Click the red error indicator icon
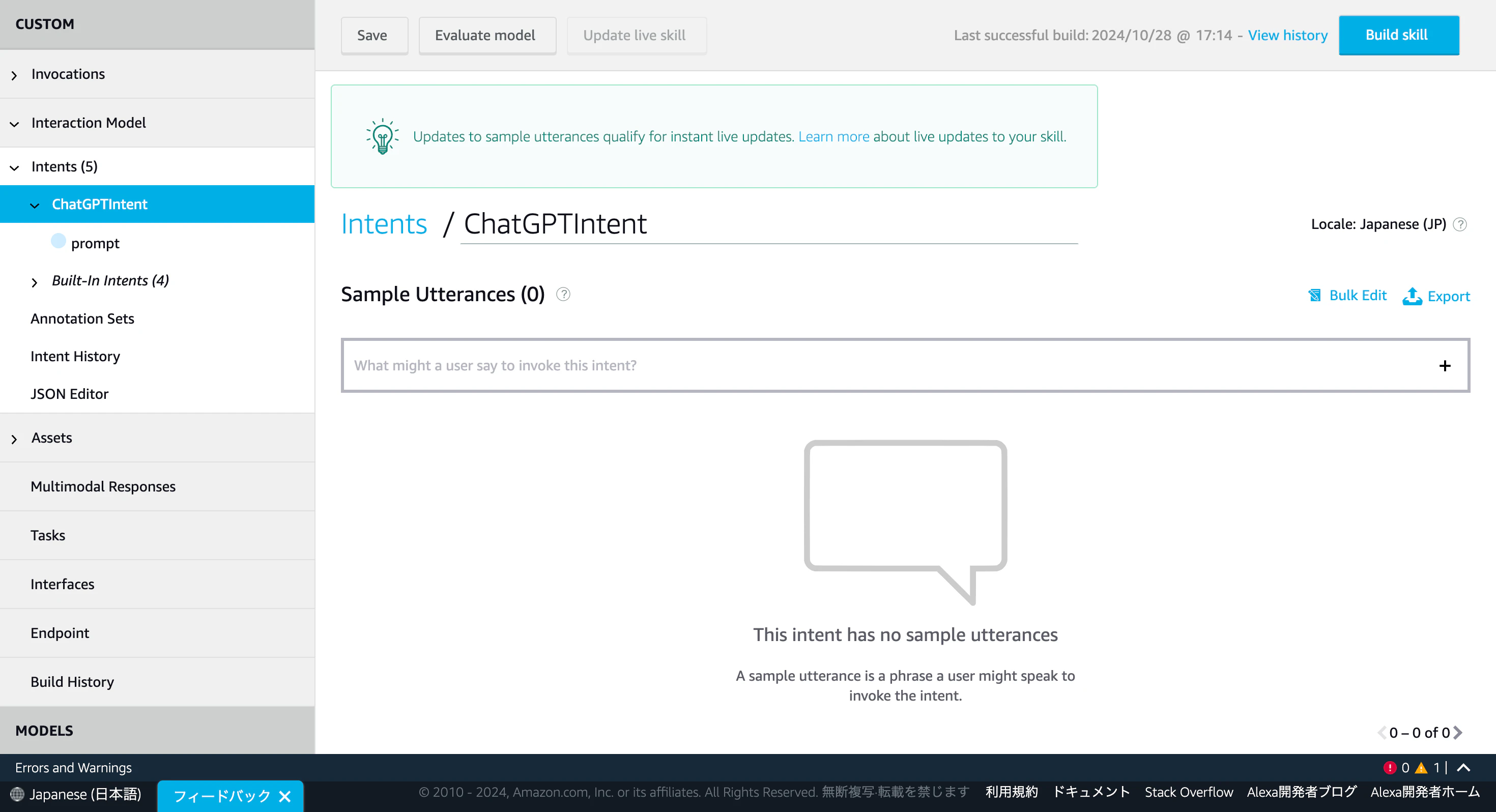The height and width of the screenshot is (812, 1496). click(1390, 767)
